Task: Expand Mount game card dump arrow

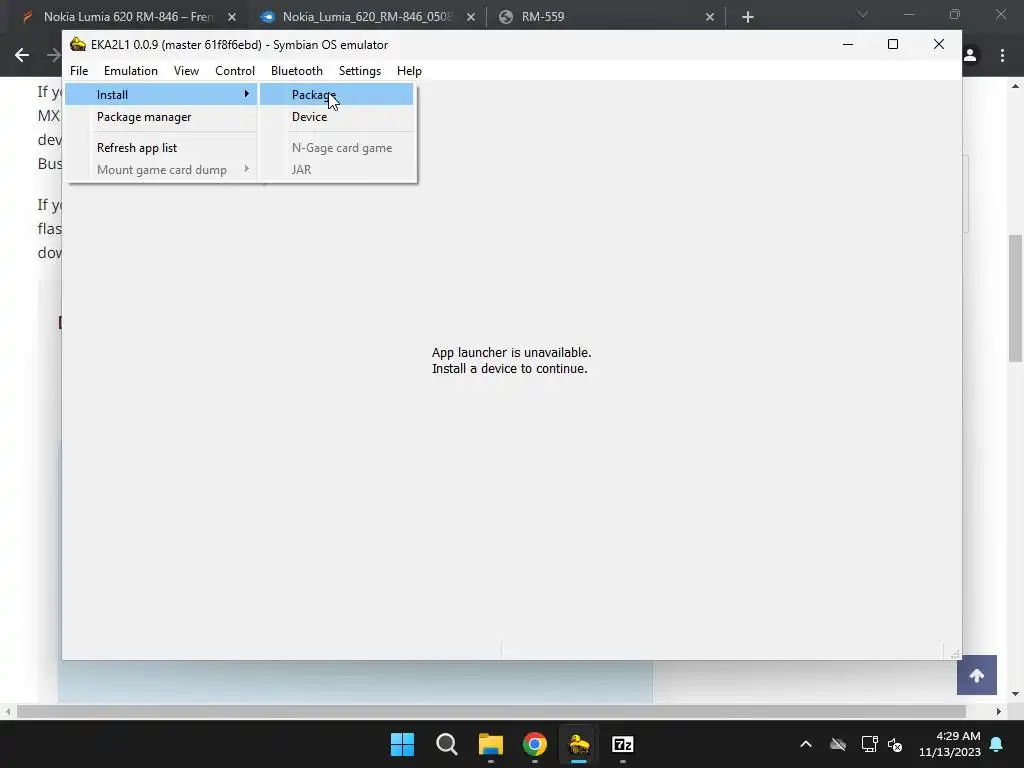Action: tap(246, 169)
